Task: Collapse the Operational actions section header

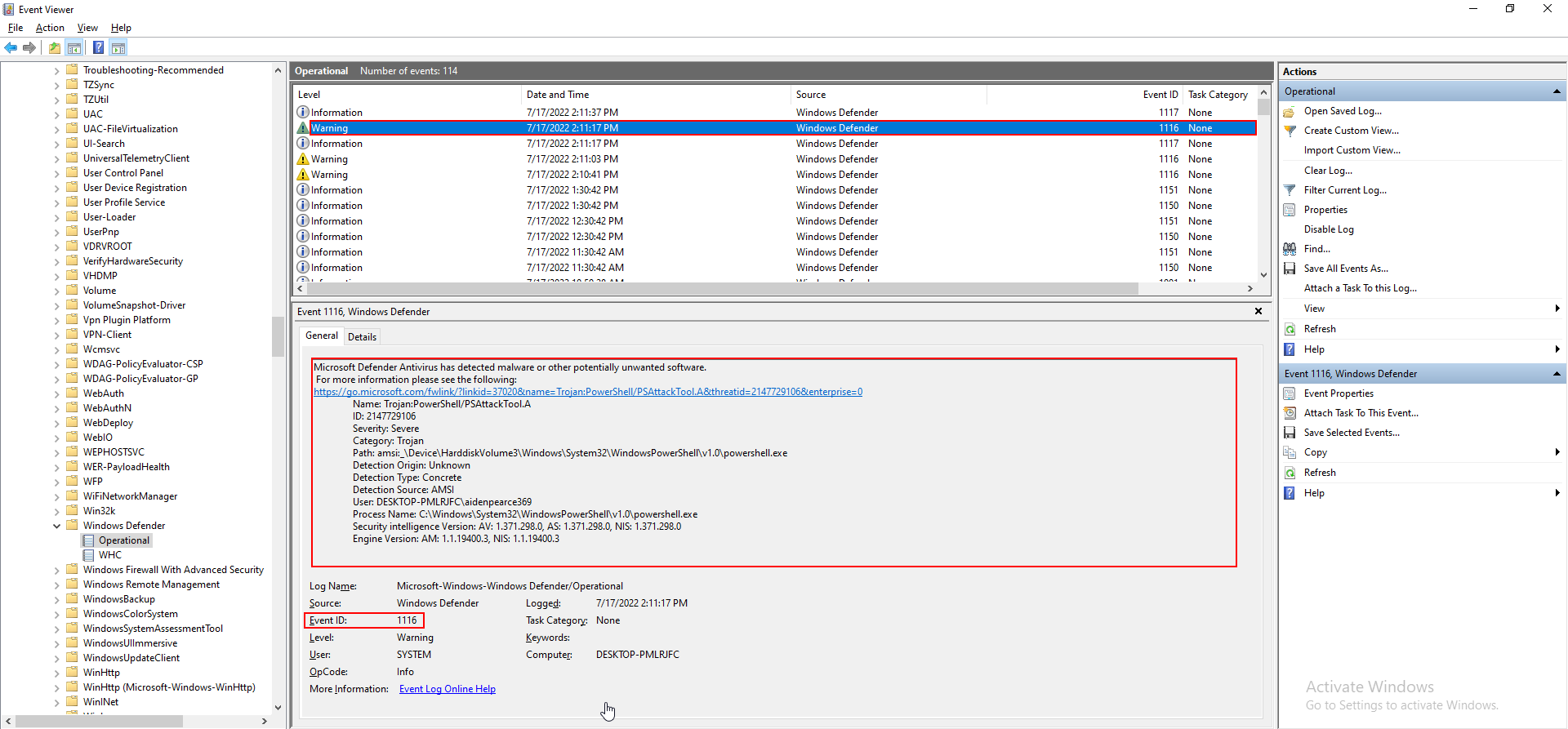Action: point(1557,91)
